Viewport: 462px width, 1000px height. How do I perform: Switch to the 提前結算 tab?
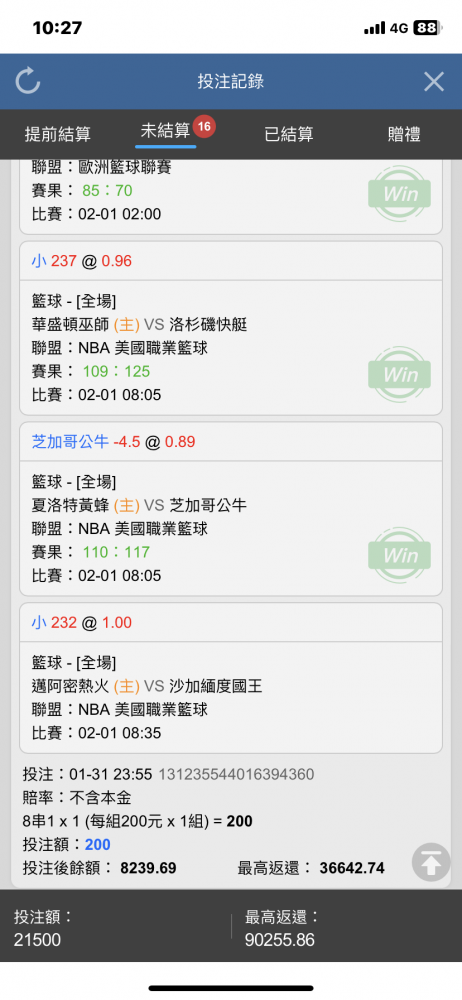pos(57,134)
